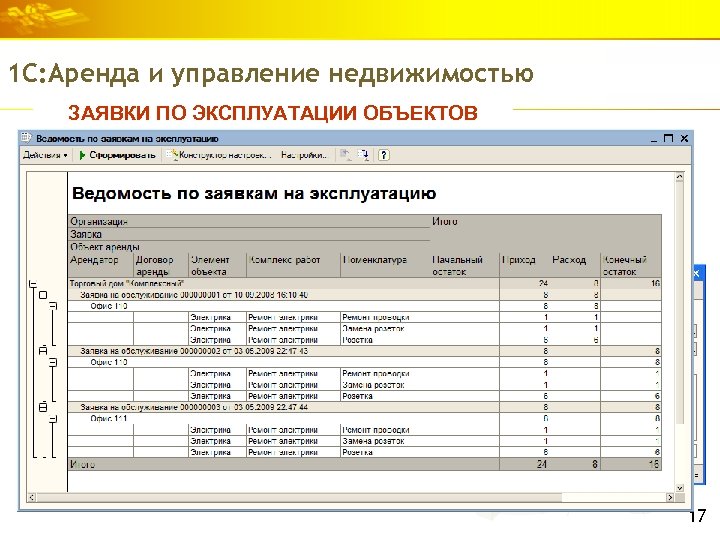Click the vertical scrollbar up arrow

click(x=680, y=177)
